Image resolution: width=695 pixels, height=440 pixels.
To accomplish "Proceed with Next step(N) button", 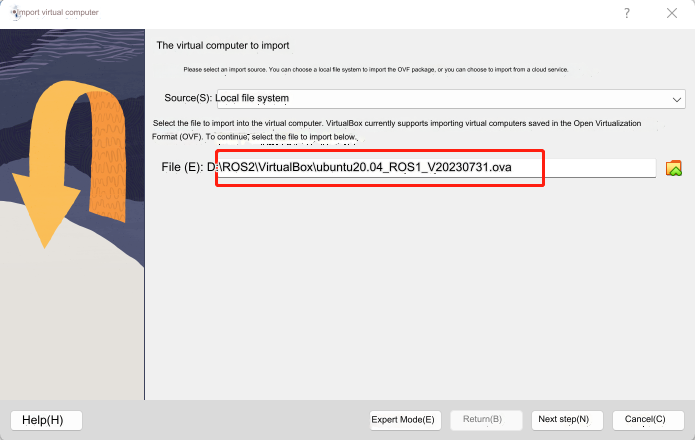I will point(563,419).
